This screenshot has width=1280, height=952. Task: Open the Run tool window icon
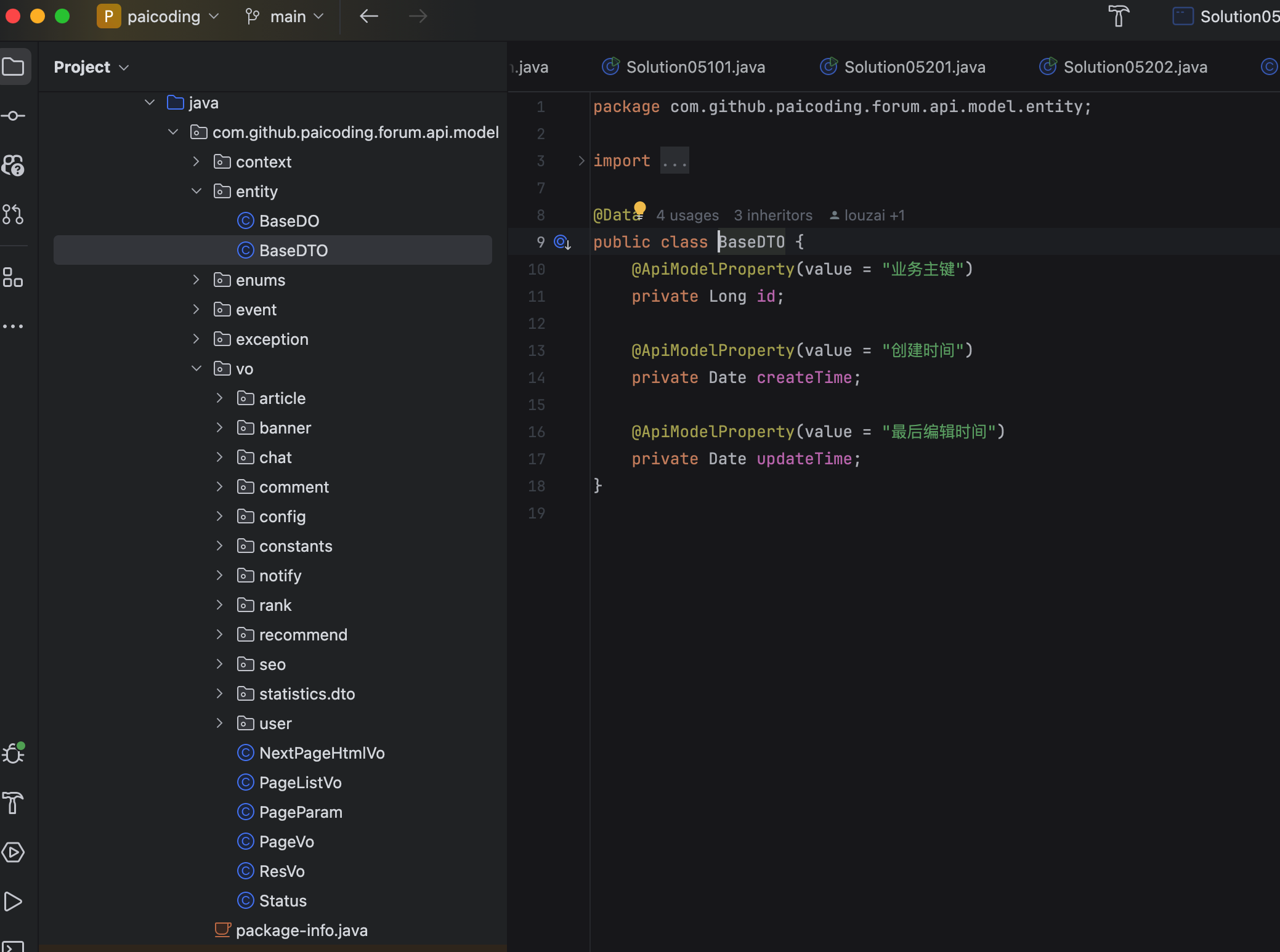(14, 902)
